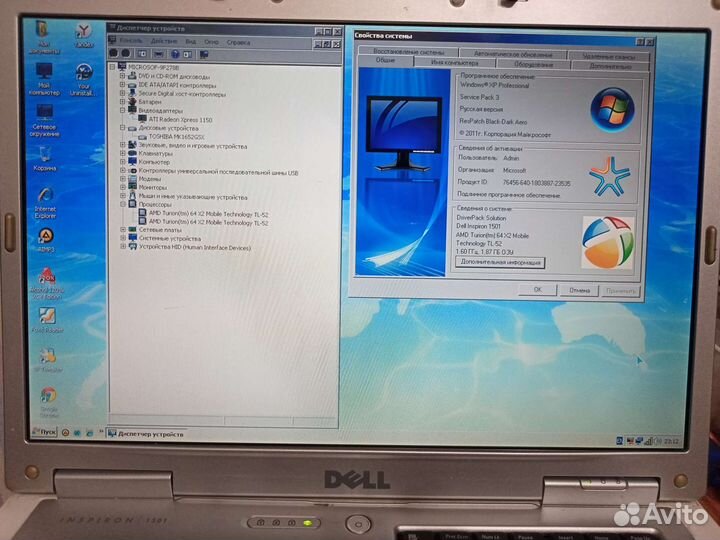Expand the Сетевые платы node
720x540 pixels.
pyautogui.click(x=123, y=230)
